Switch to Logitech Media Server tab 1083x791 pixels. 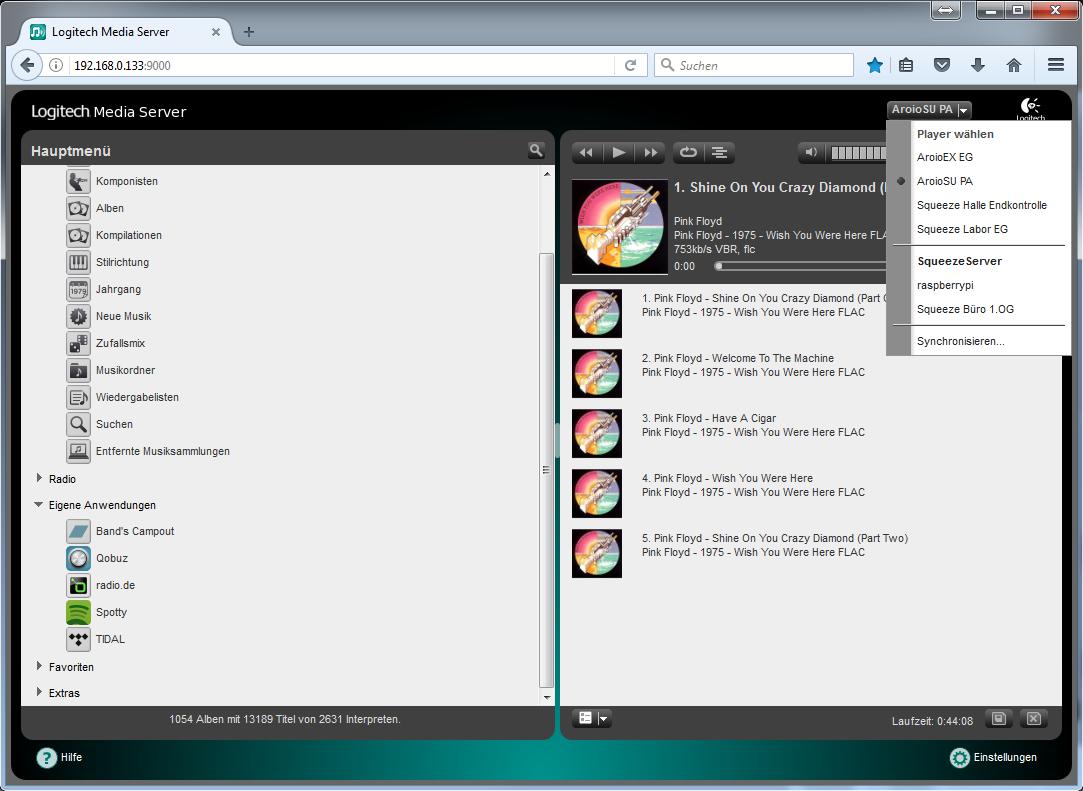pyautogui.click(x=126, y=32)
